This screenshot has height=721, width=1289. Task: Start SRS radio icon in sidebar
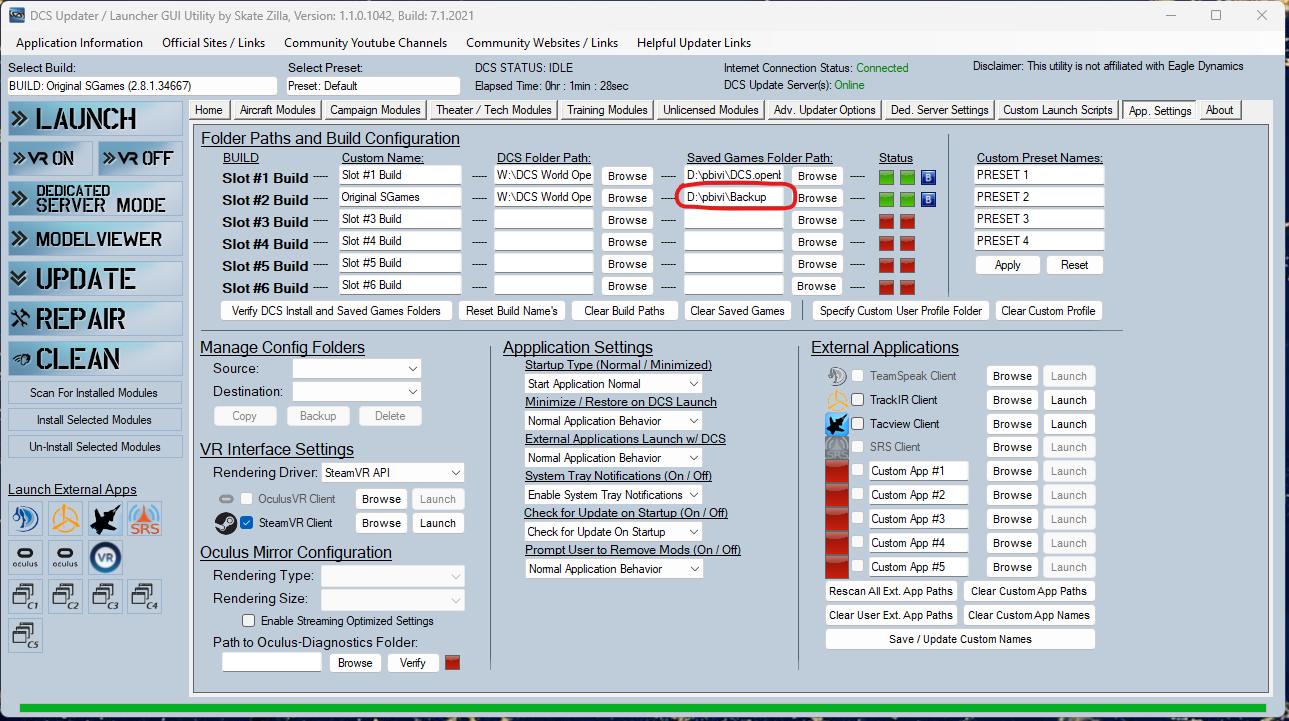145,519
